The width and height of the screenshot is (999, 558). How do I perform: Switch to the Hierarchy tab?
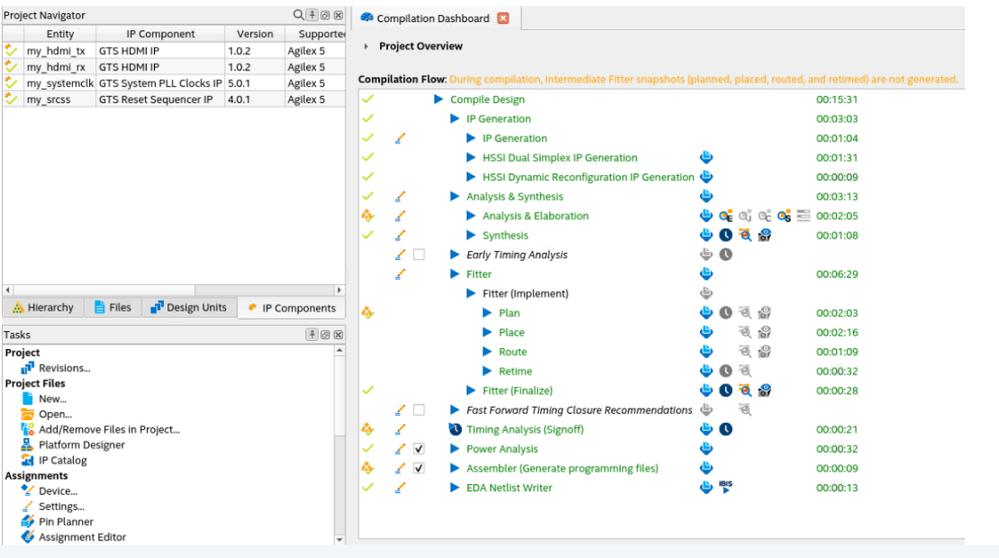coord(43,308)
